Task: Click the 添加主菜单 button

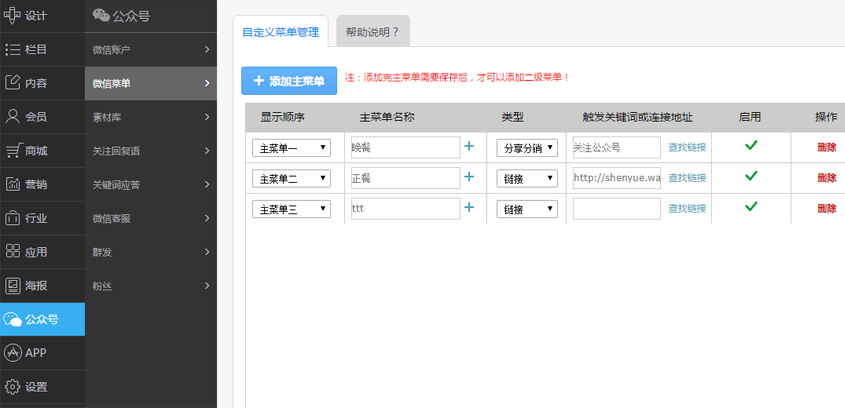Action: (289, 81)
